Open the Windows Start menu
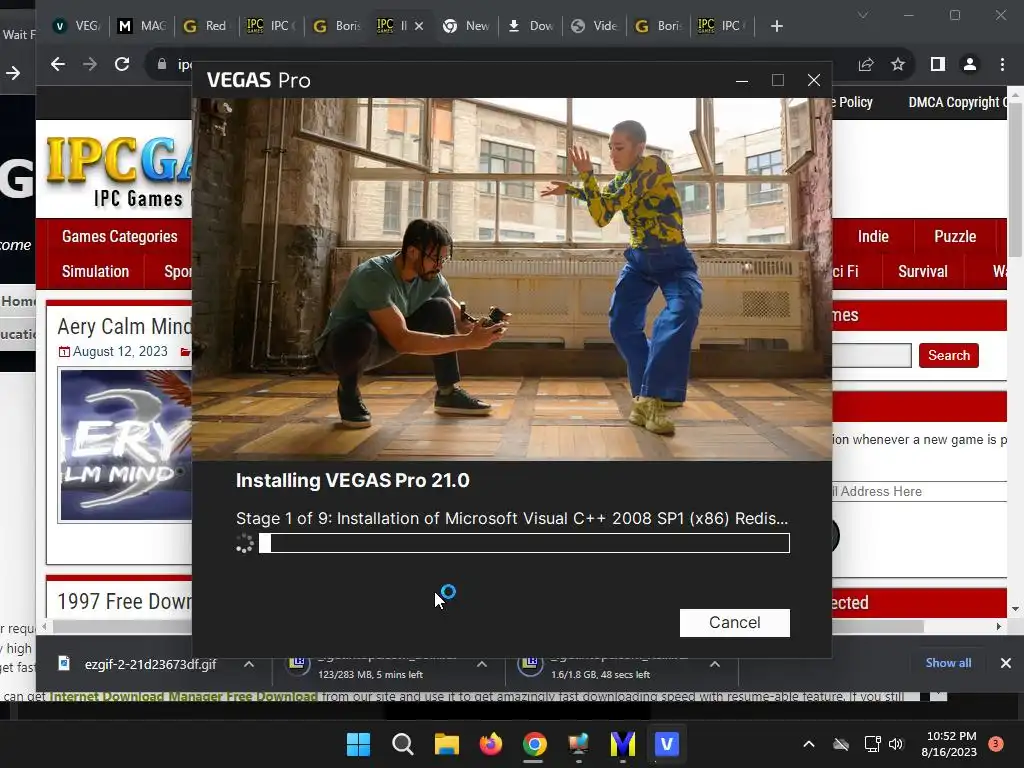This screenshot has width=1024, height=768. [359, 744]
